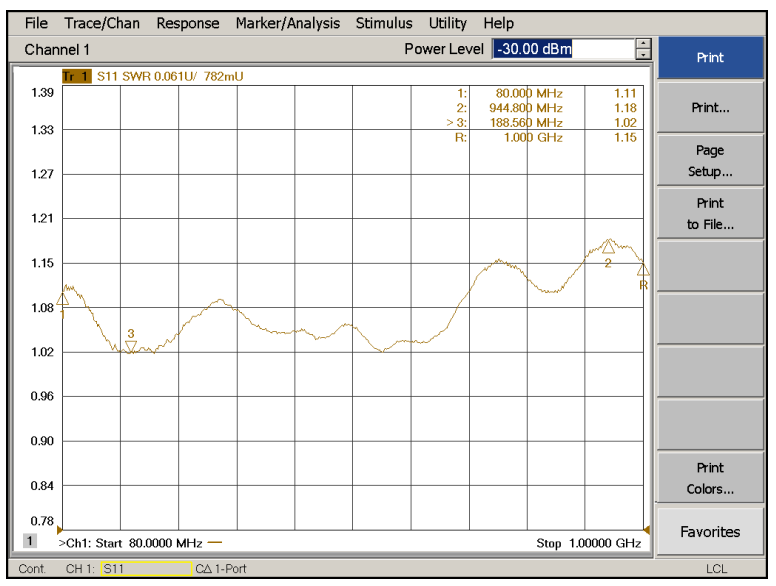Select marker 3 triangle on the trace
The width and height of the screenshot is (776, 586).
pos(130,346)
